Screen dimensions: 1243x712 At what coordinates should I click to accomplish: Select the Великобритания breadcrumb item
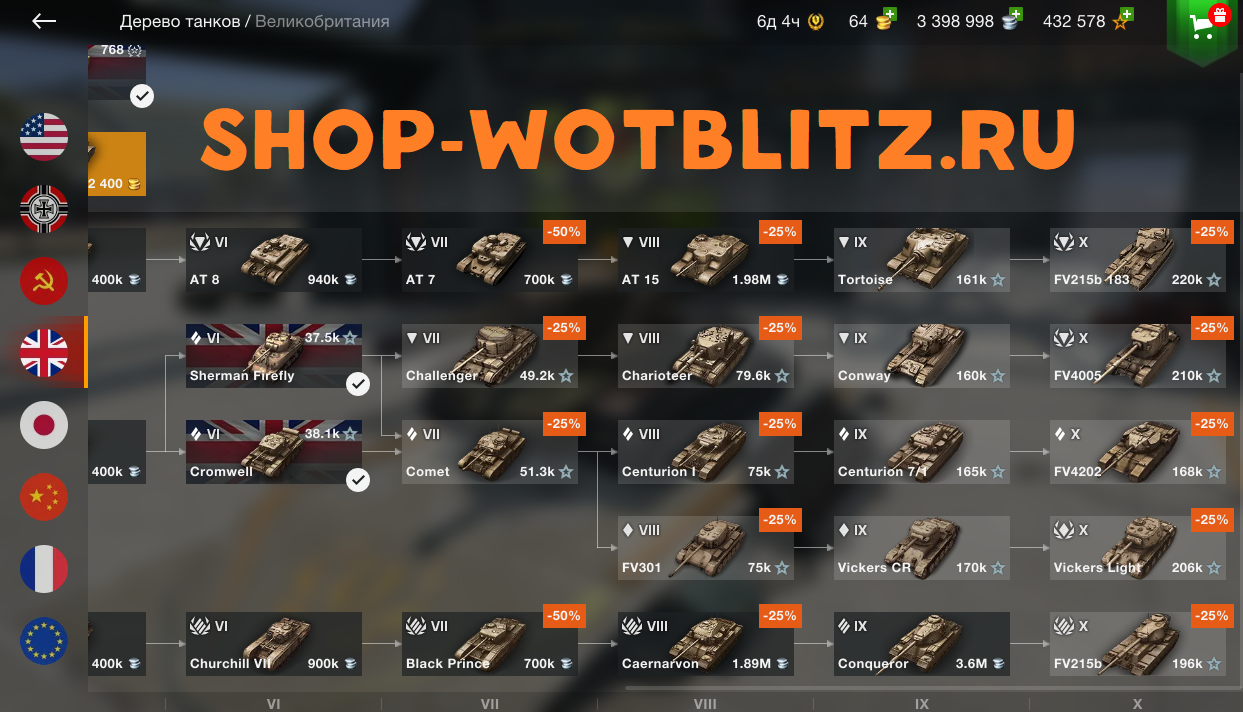322,21
